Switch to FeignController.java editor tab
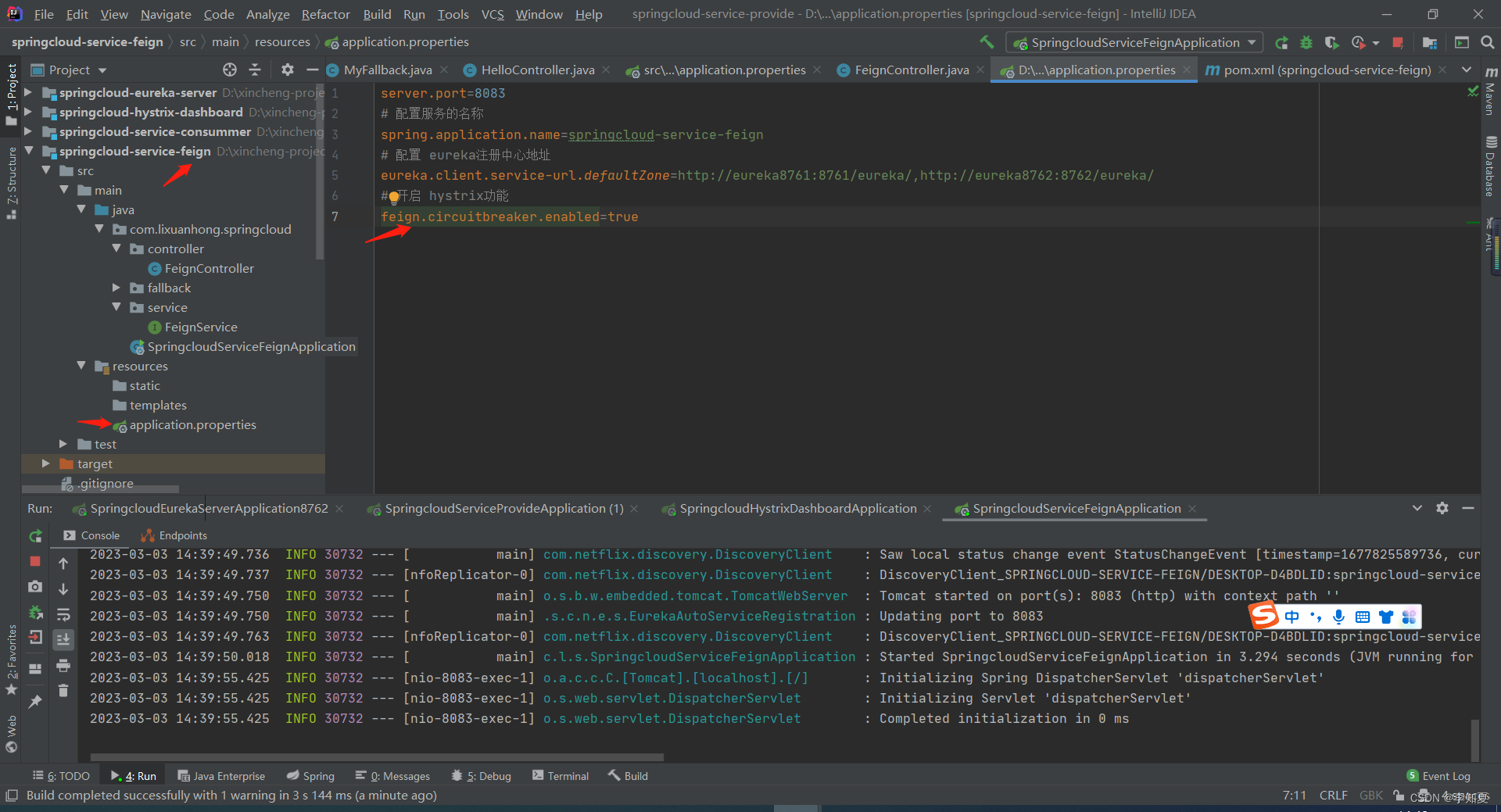The width and height of the screenshot is (1501, 812). click(911, 70)
